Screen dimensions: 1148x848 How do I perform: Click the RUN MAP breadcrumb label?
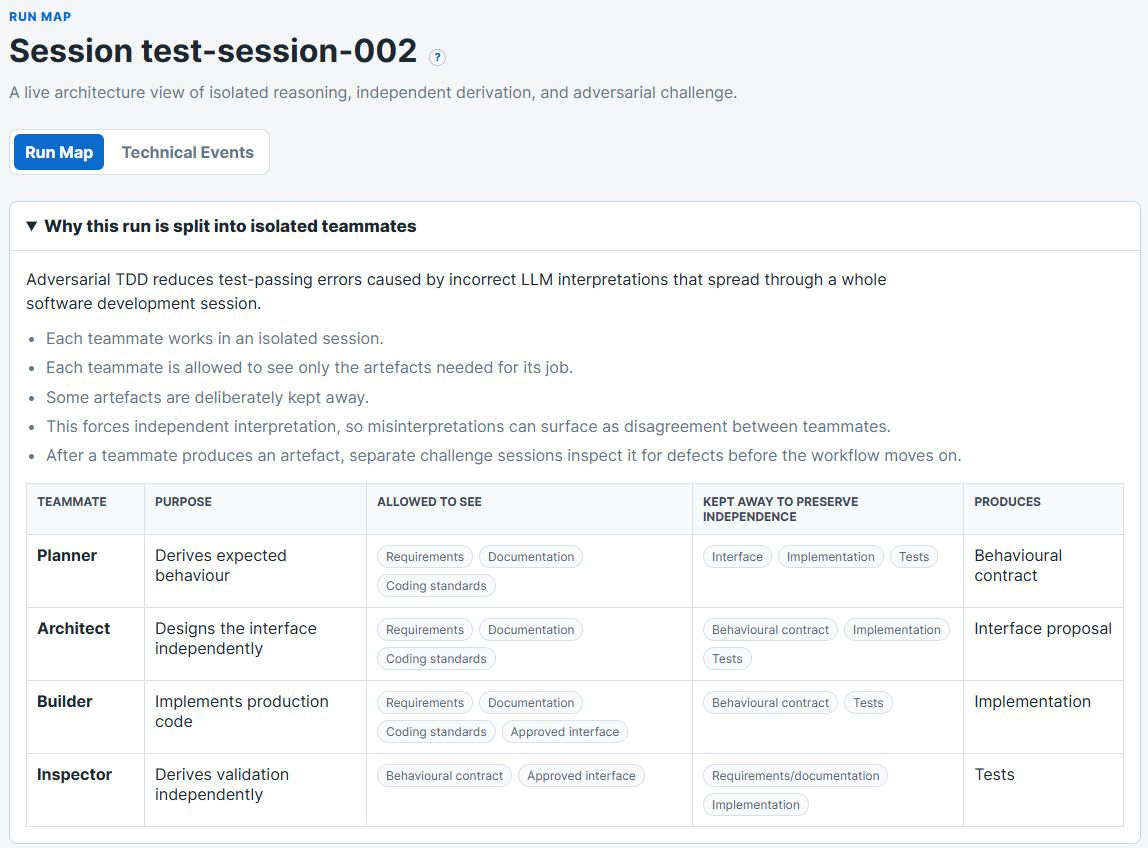point(40,16)
